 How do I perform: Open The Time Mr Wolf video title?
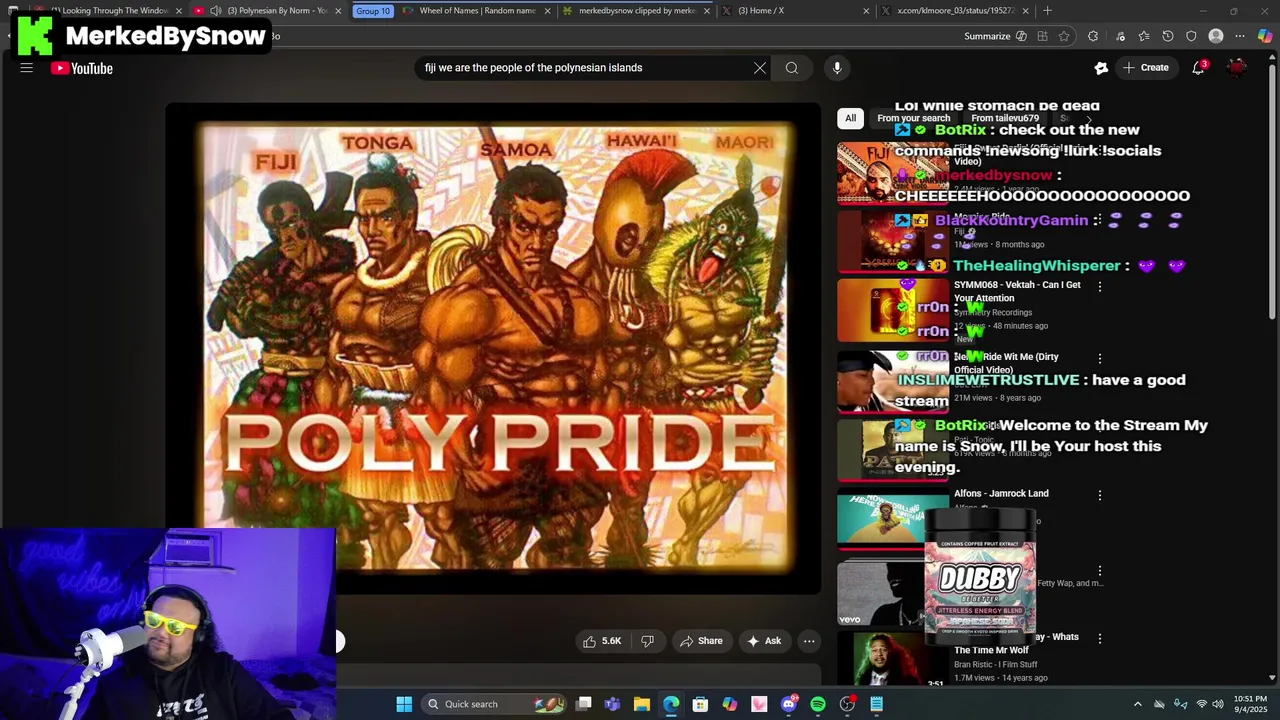pyautogui.click(x=991, y=650)
